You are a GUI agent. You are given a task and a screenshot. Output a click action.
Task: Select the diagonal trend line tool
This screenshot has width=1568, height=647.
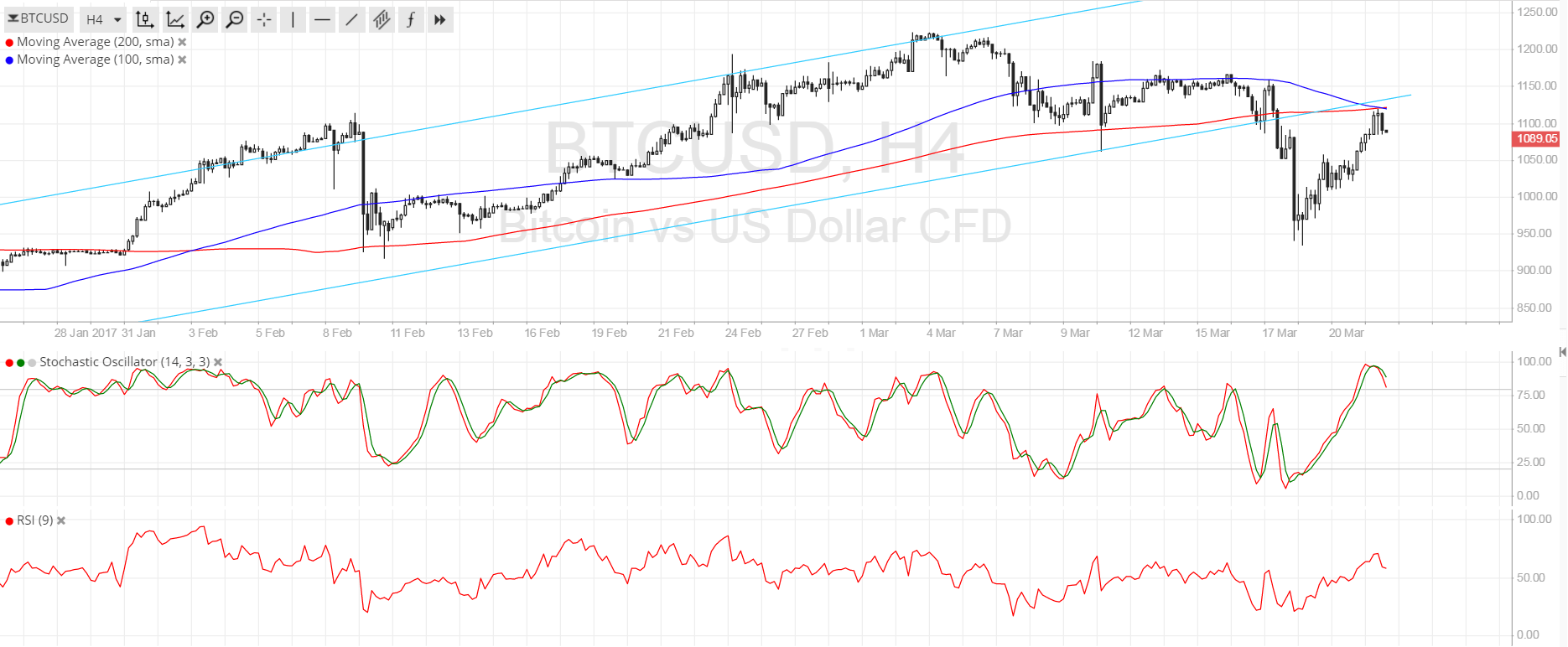[351, 19]
